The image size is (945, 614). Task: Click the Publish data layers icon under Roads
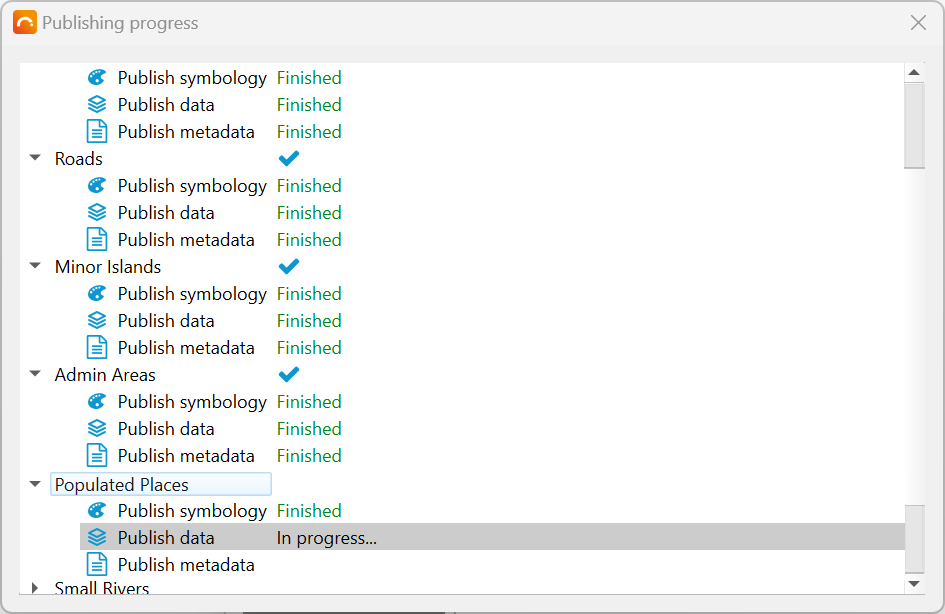pyautogui.click(x=96, y=212)
